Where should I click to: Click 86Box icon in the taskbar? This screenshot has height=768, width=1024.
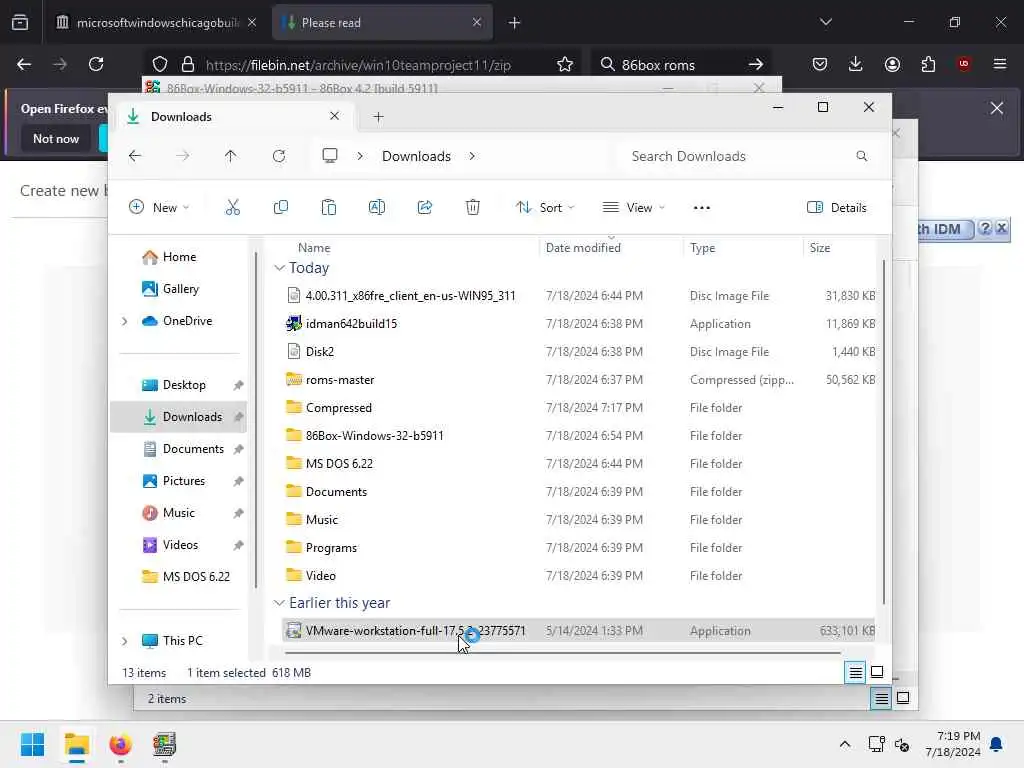click(x=164, y=744)
